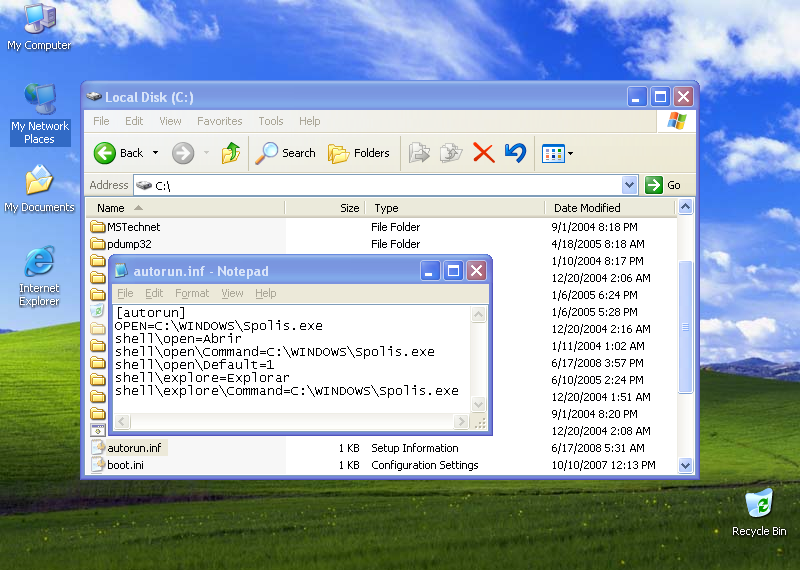Sort by the Date Modified column header
This screenshot has height=570, width=800.
coord(610,208)
